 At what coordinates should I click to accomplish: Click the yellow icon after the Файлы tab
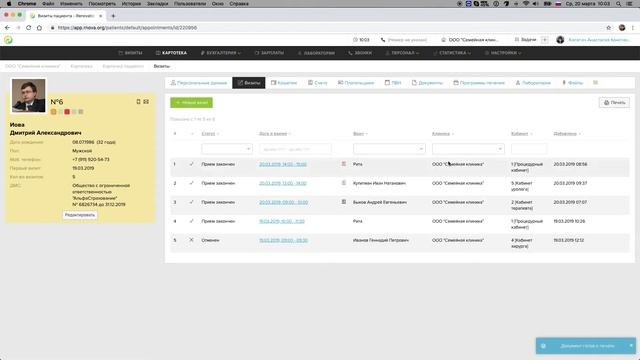pos(596,83)
